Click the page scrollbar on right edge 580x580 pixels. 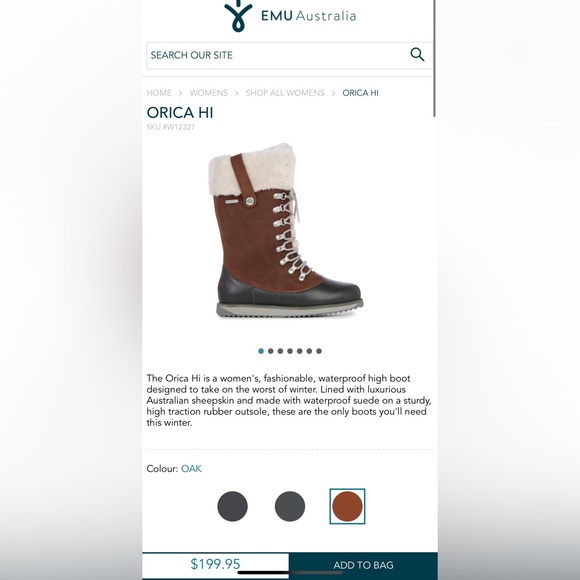[x=435, y=58]
